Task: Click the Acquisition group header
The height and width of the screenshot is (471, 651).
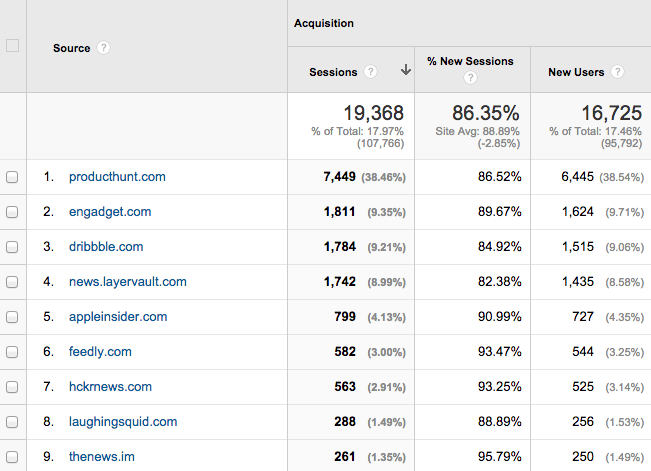Action: click(x=324, y=23)
